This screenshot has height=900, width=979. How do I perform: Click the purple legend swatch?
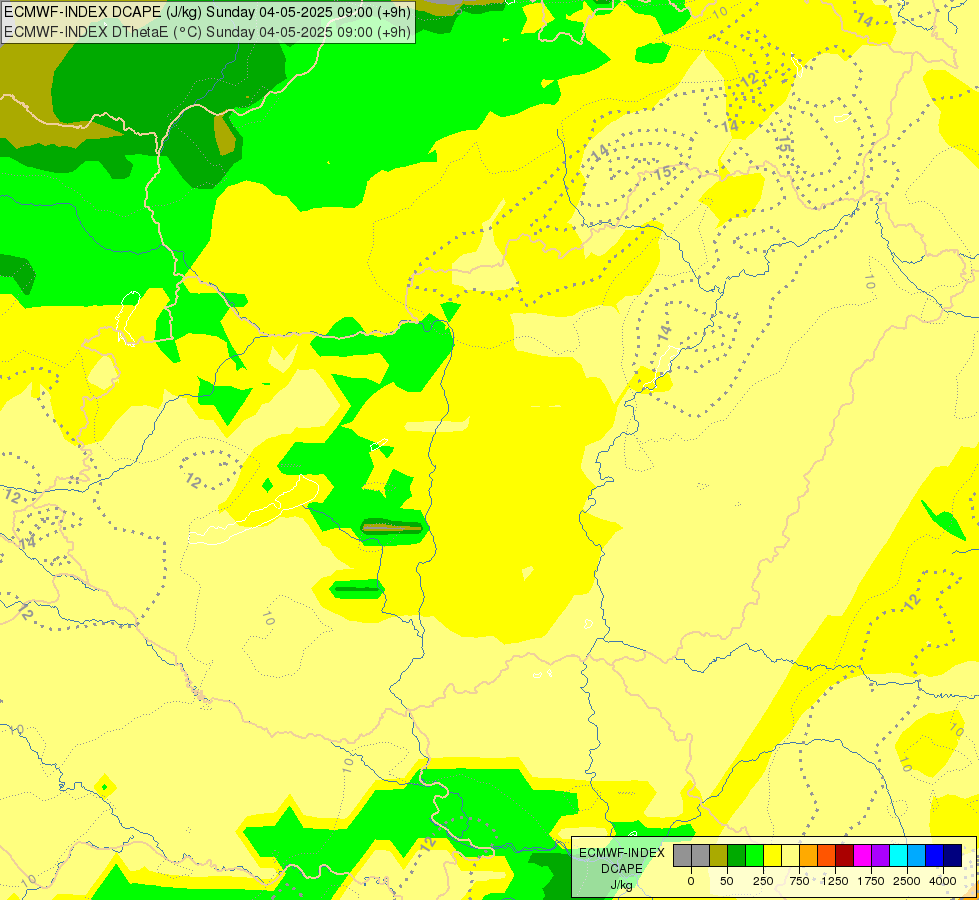[880, 855]
